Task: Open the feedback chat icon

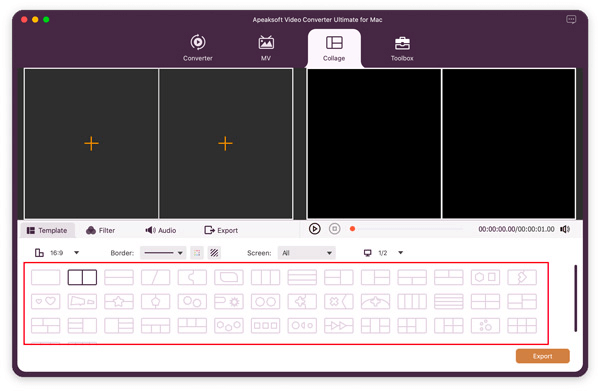Action: [571, 20]
